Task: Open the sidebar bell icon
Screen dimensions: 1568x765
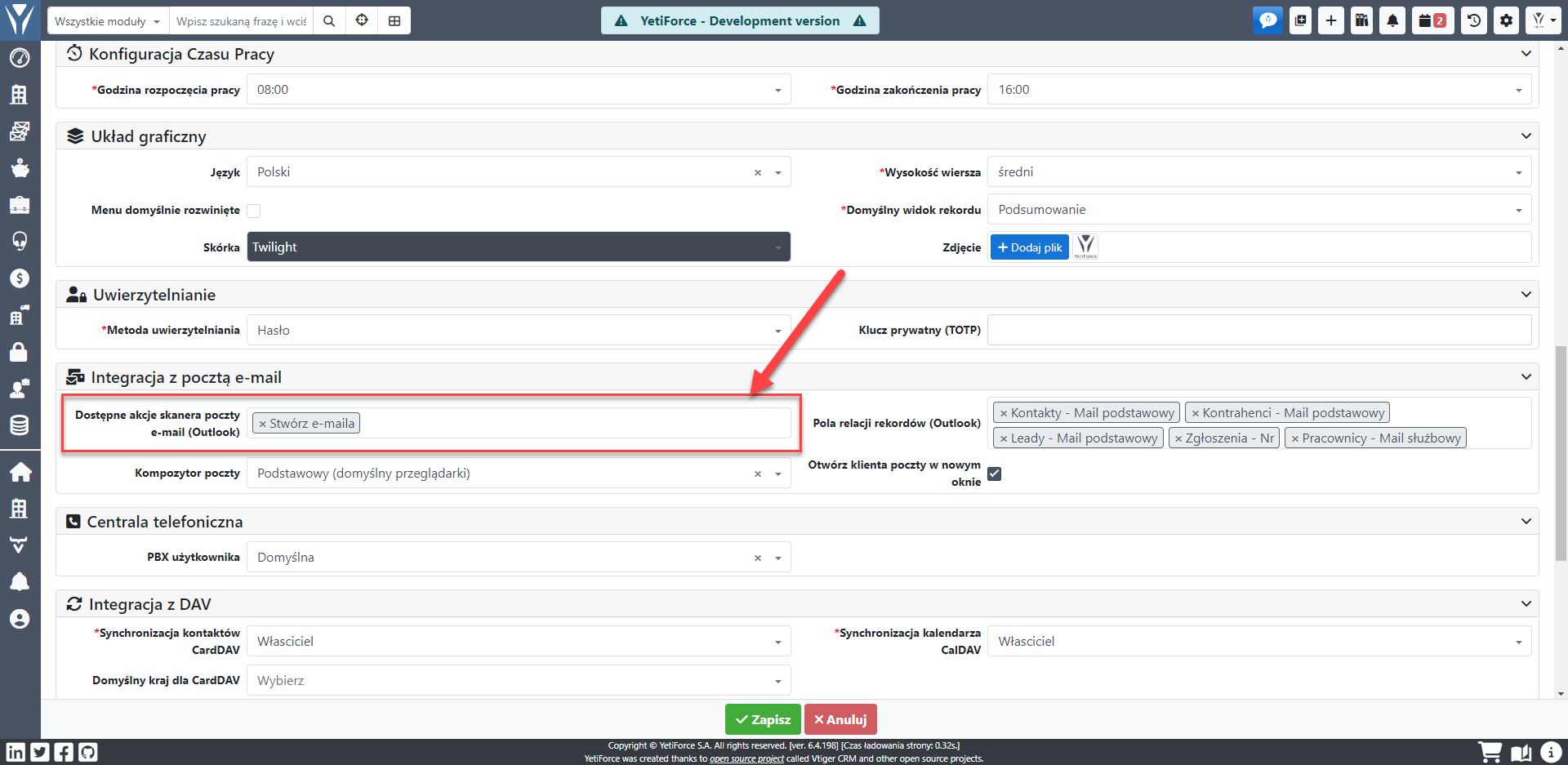Action: [x=20, y=581]
